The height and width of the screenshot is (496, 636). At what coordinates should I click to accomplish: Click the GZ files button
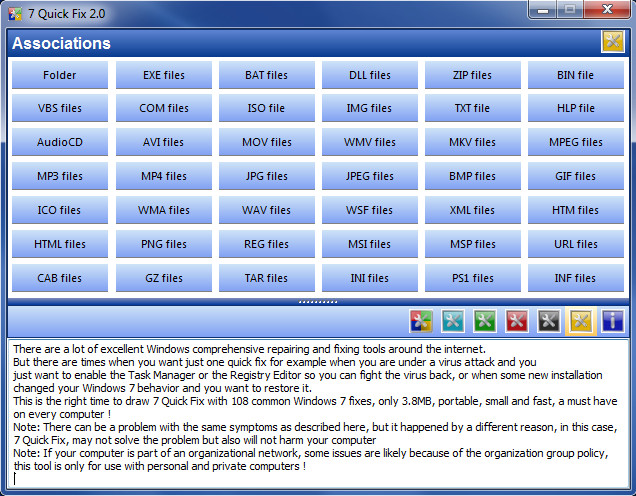(164, 279)
